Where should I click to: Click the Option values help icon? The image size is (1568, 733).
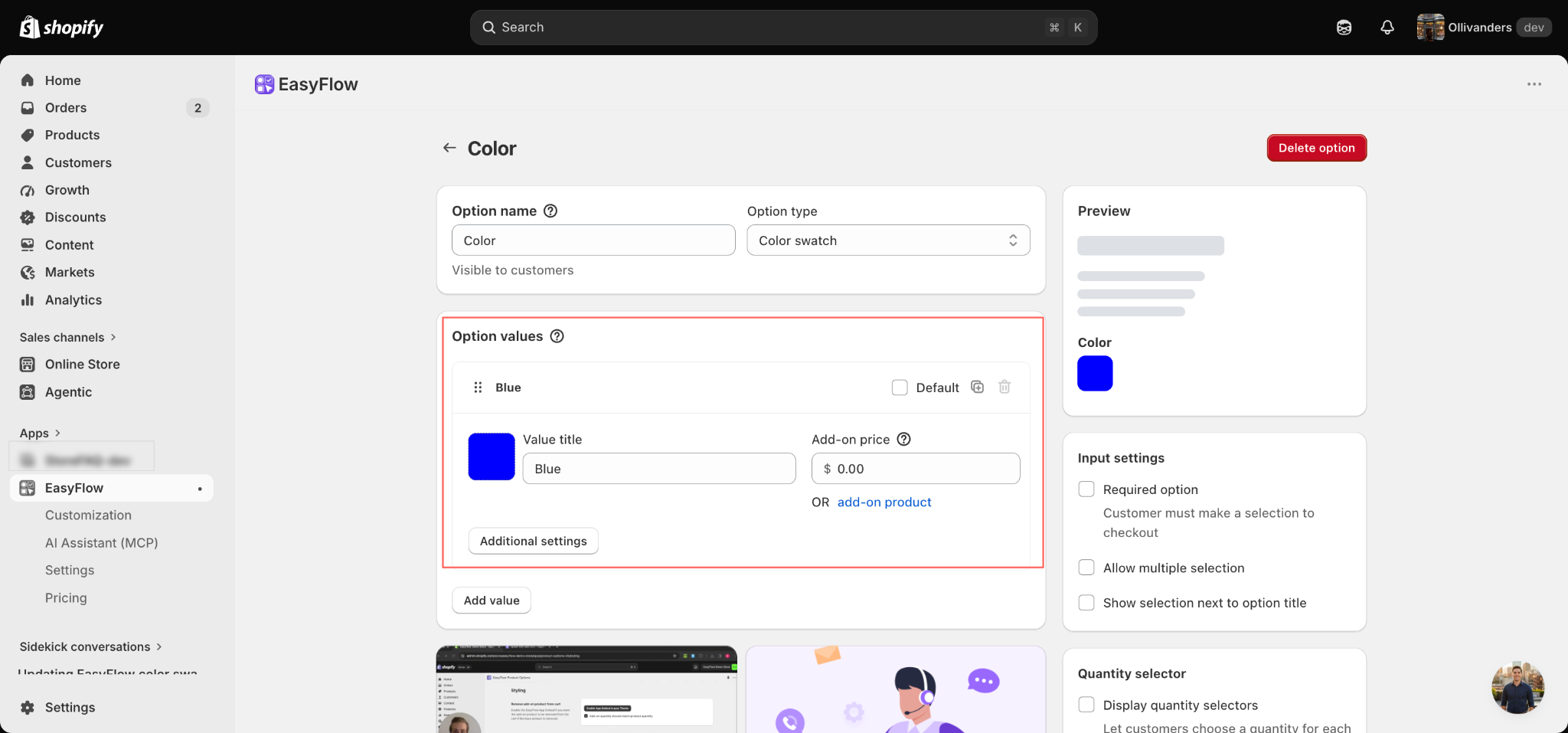coord(557,336)
